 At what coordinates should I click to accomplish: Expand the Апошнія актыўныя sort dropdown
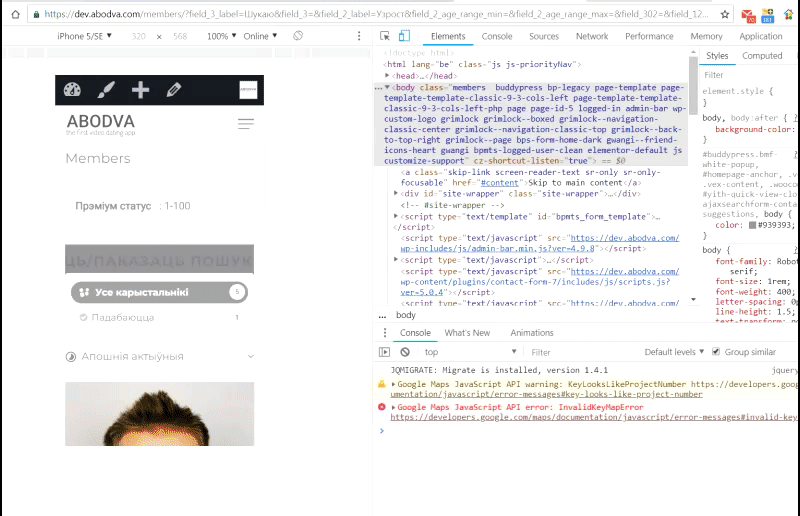[x=160, y=356]
